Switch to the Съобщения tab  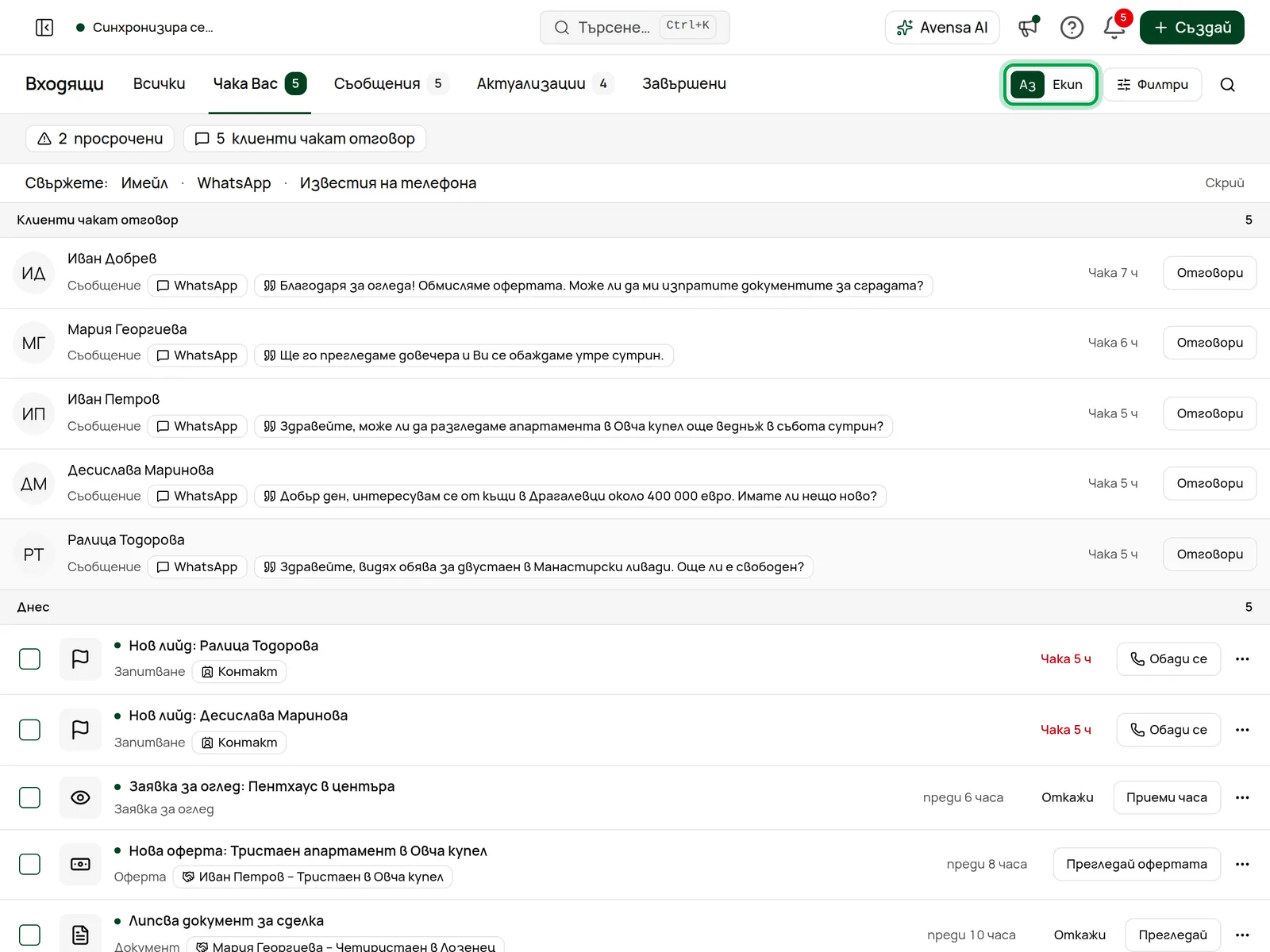[x=391, y=84]
